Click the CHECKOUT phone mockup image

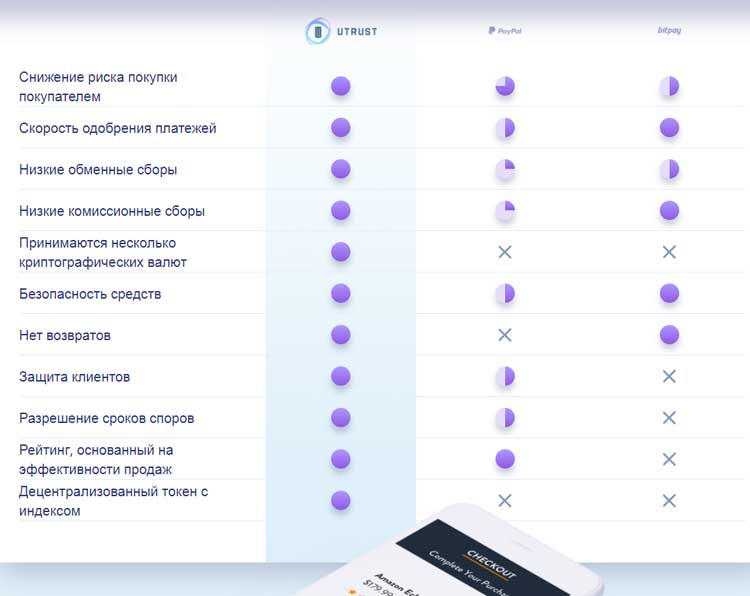450,550
